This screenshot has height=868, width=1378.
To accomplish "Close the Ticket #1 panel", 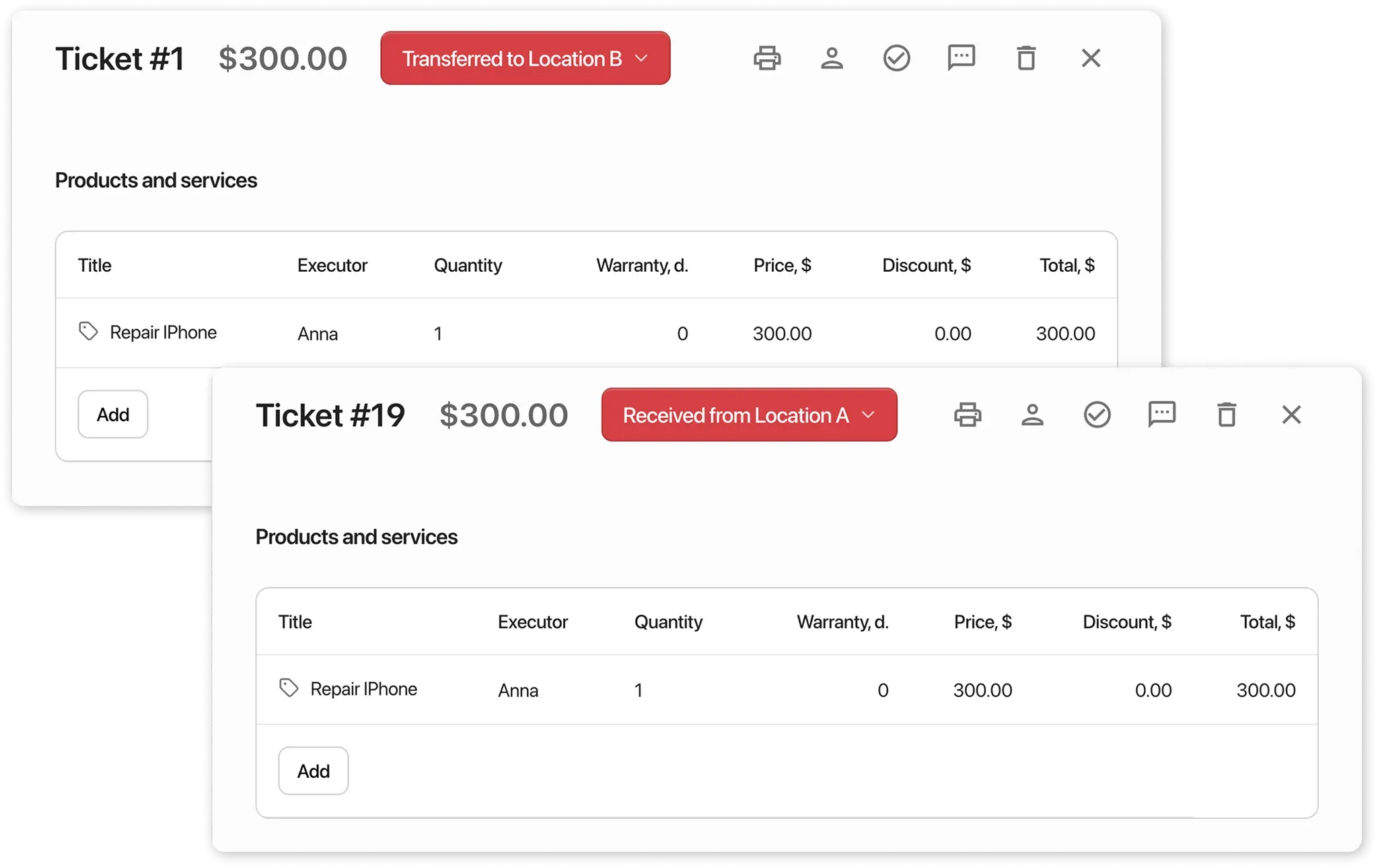I will point(1091,59).
